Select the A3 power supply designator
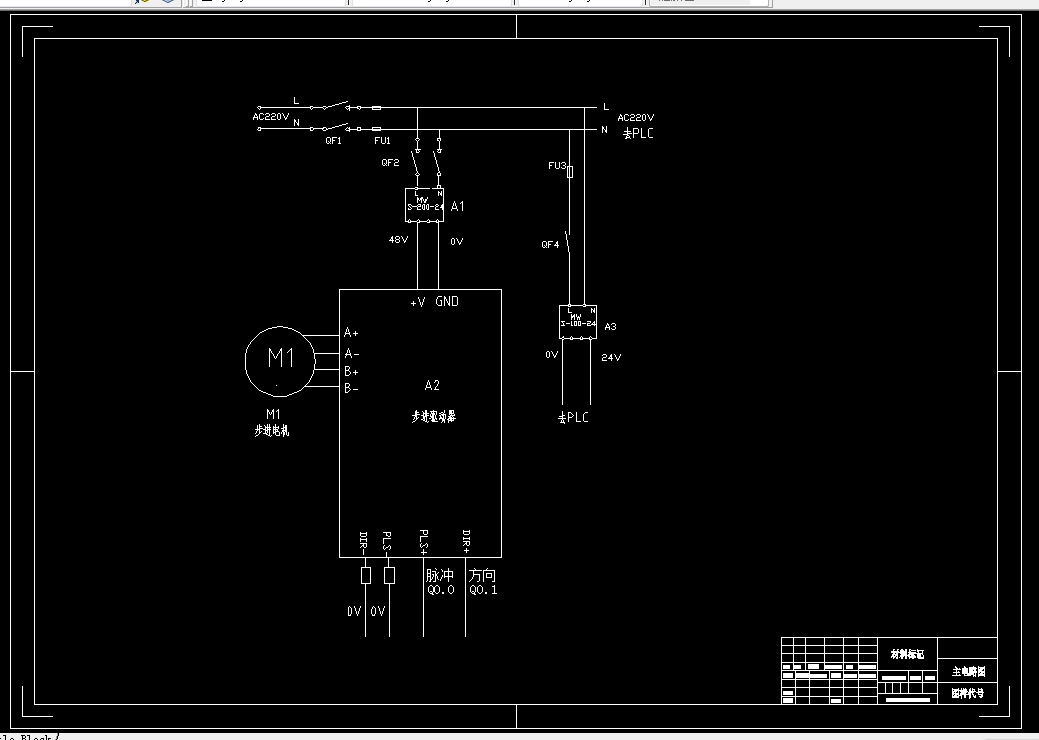The image size is (1039, 740). point(610,327)
